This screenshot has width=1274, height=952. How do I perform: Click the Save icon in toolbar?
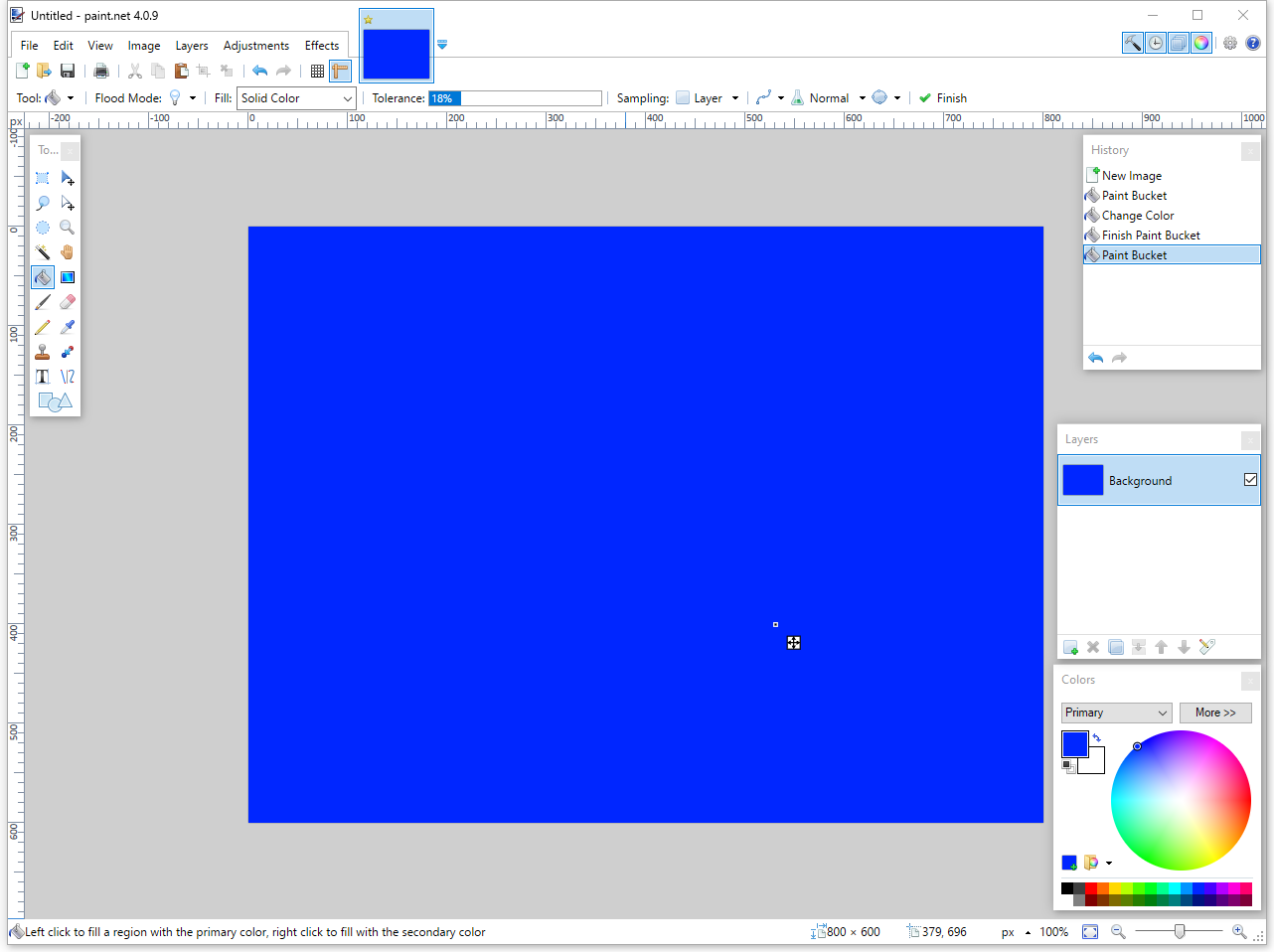click(68, 71)
